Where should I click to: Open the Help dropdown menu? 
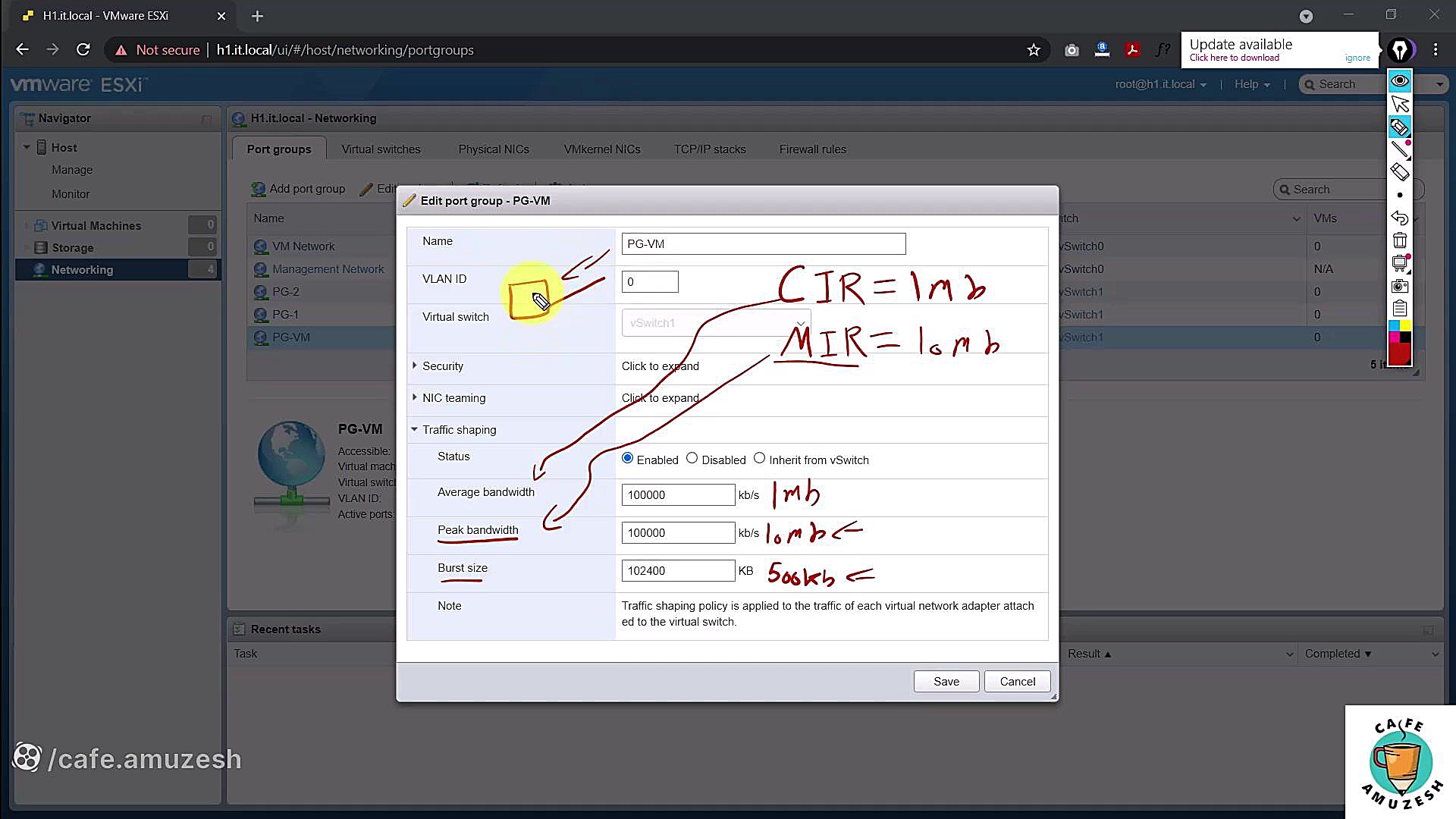(1251, 84)
